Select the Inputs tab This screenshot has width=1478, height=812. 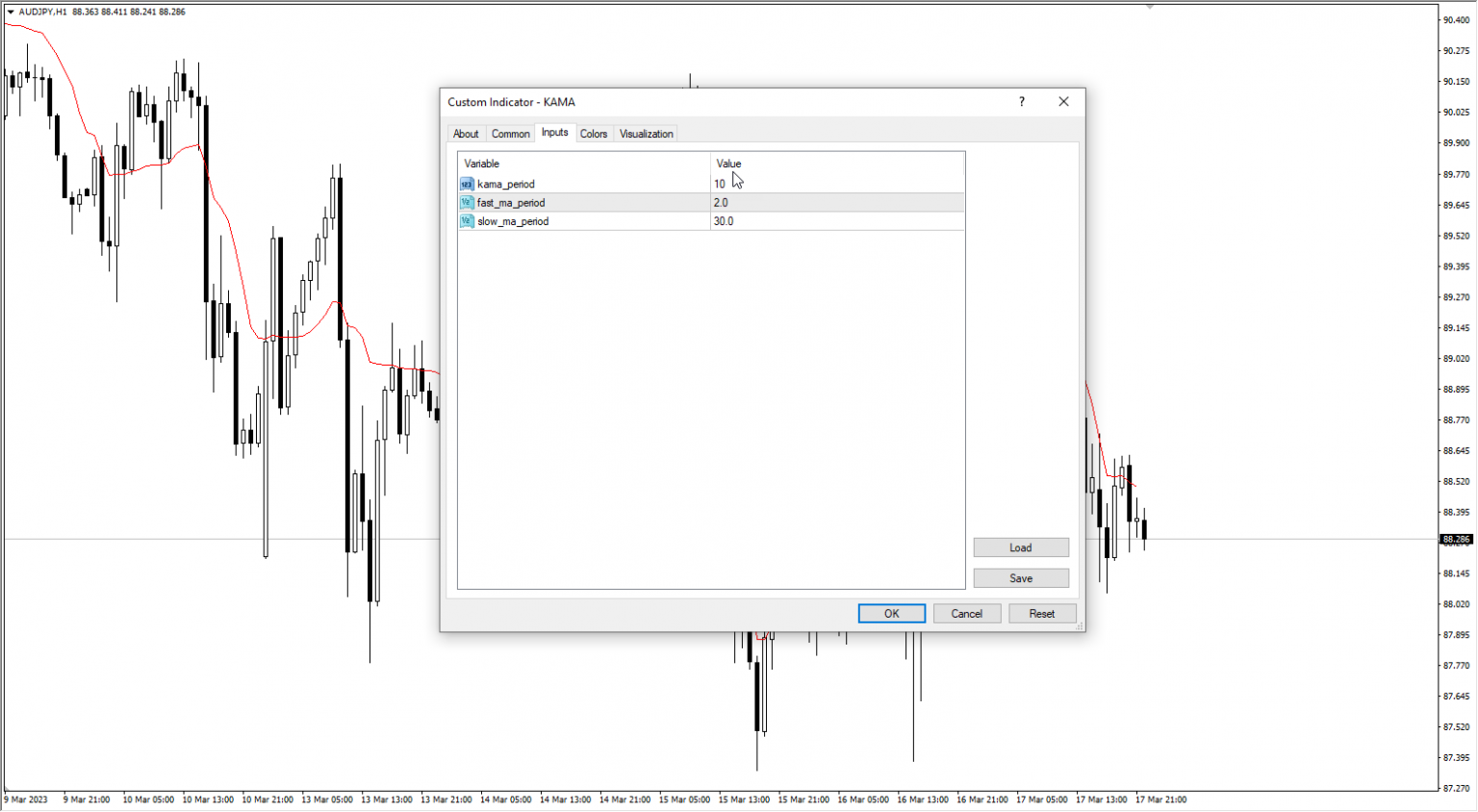pos(554,133)
